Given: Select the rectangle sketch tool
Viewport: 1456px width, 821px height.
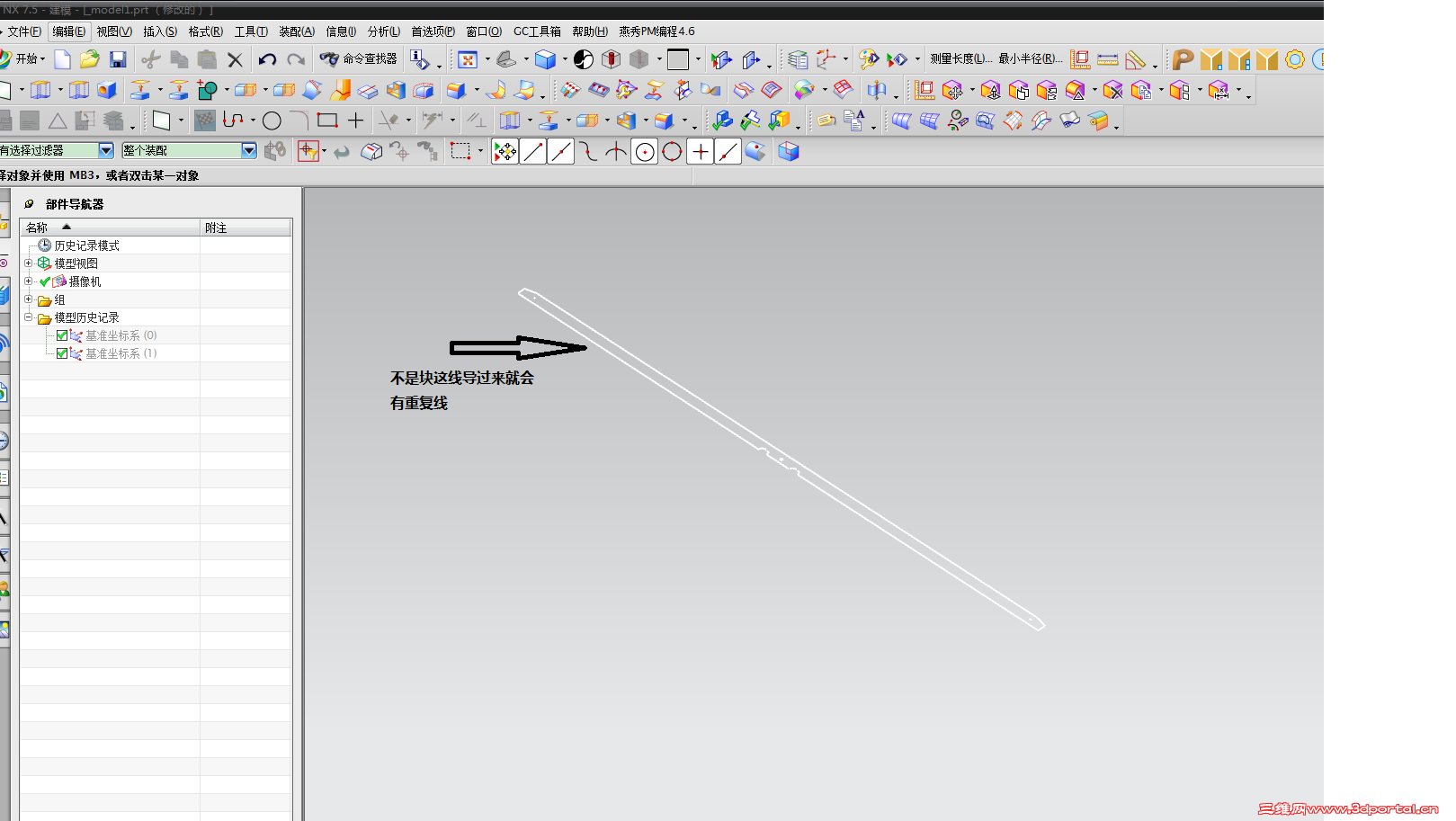Looking at the screenshot, I should (327, 120).
